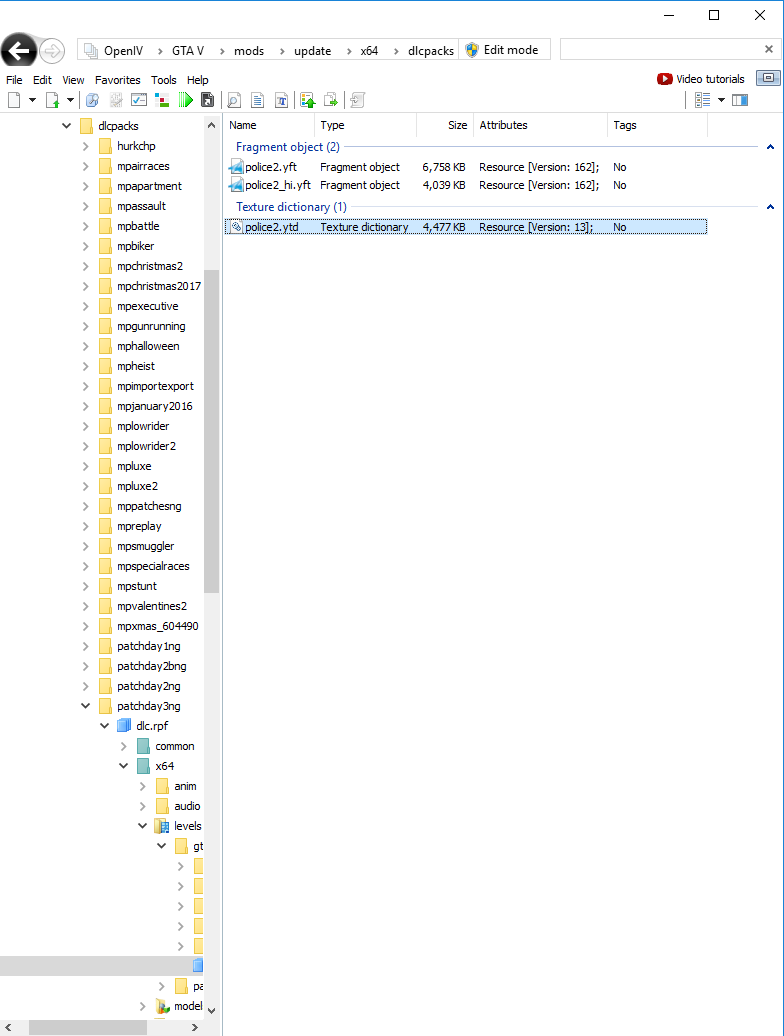Open the Edit menu
Viewport: 784px width, 1036px height.
42,80
